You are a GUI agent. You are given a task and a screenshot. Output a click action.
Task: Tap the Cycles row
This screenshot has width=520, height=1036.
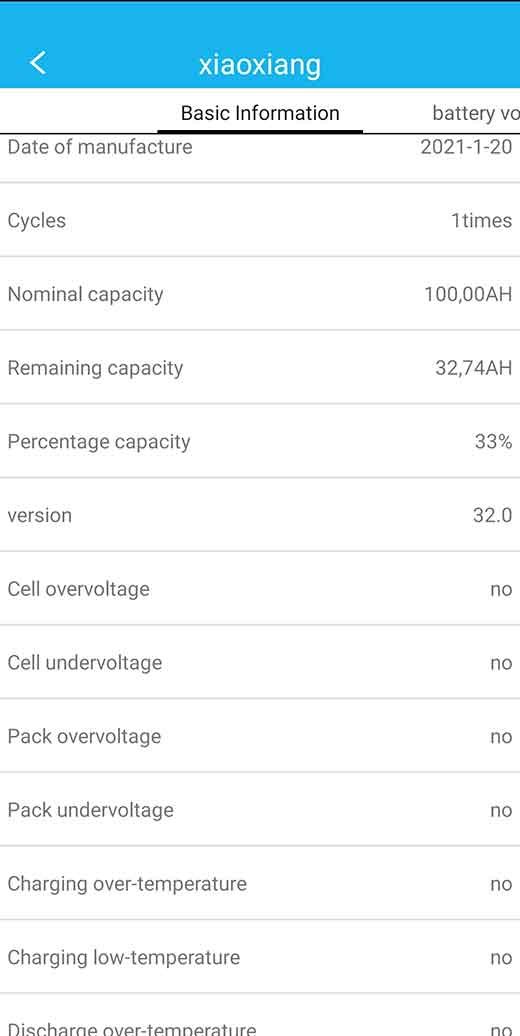(x=260, y=220)
